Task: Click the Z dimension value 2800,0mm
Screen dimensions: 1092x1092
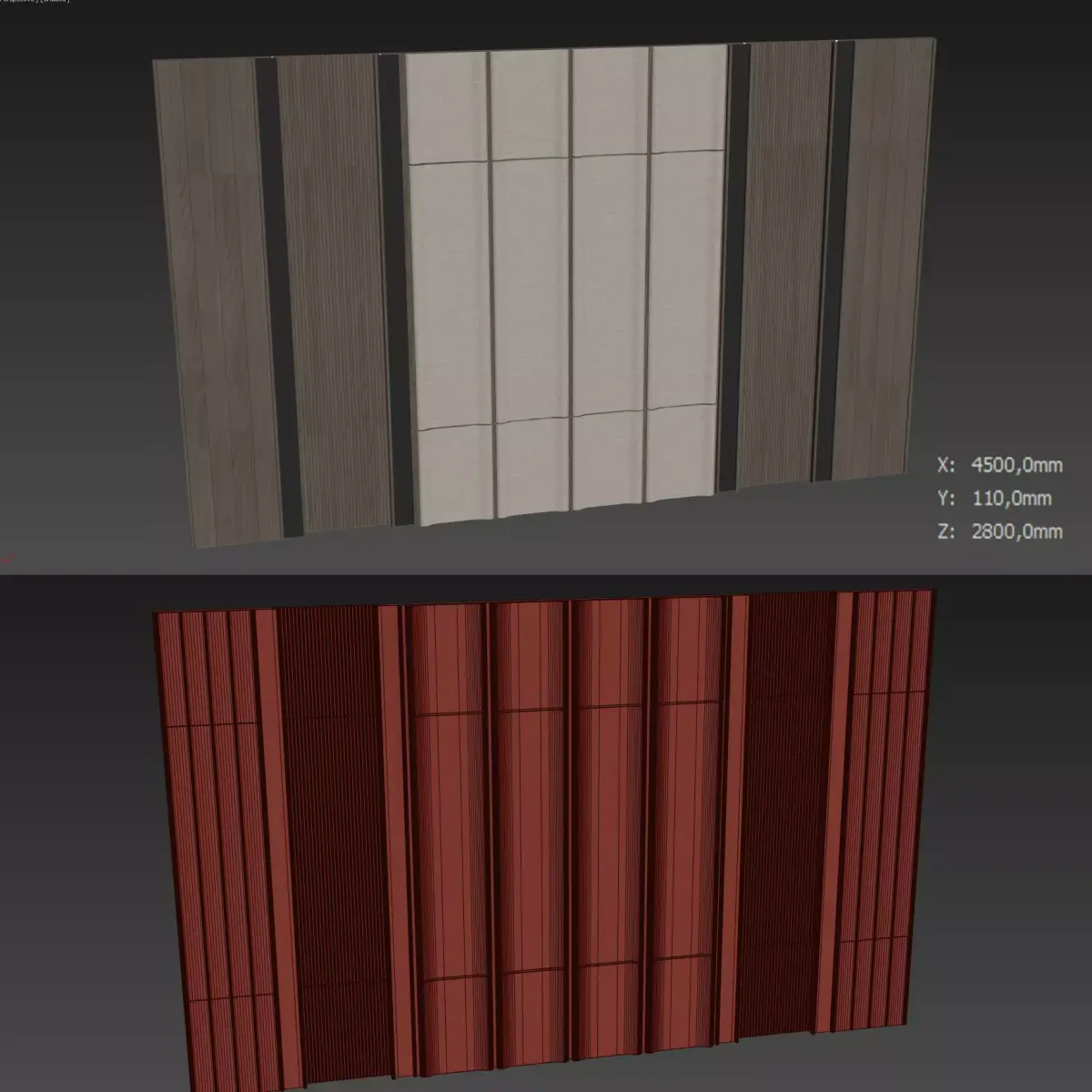Action: coord(1016,531)
